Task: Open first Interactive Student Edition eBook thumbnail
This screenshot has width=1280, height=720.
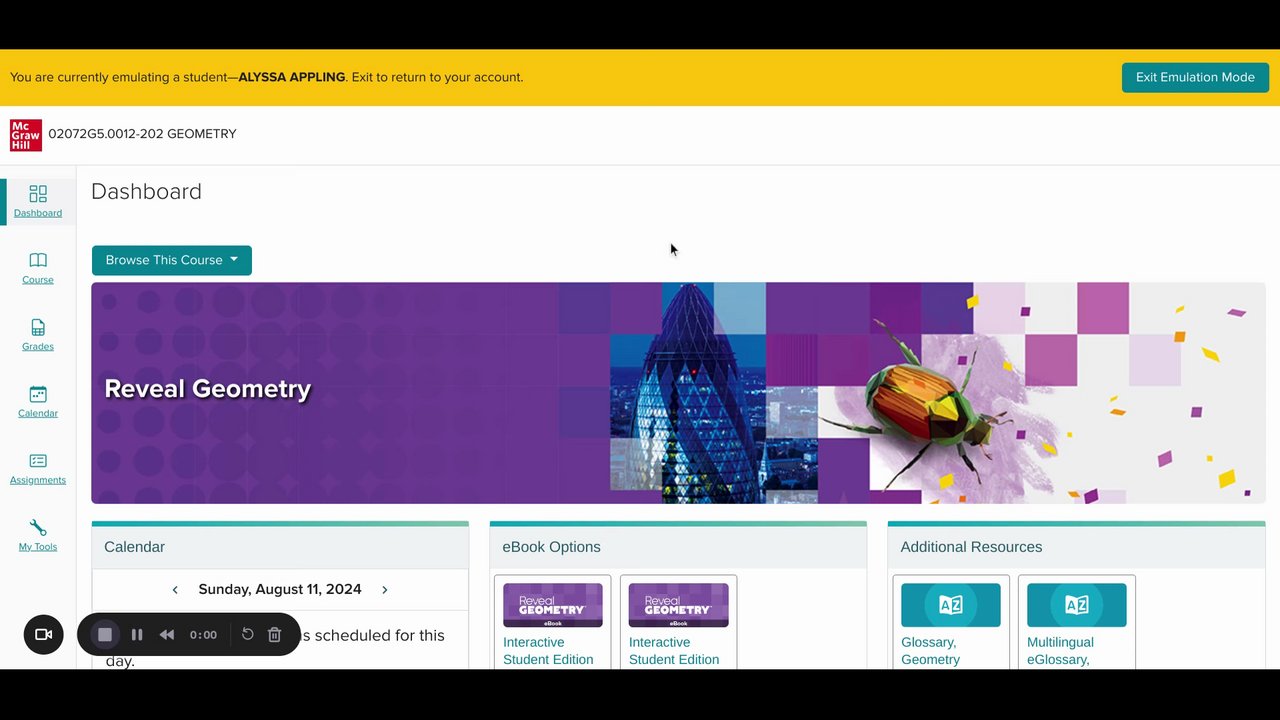Action: [553, 605]
